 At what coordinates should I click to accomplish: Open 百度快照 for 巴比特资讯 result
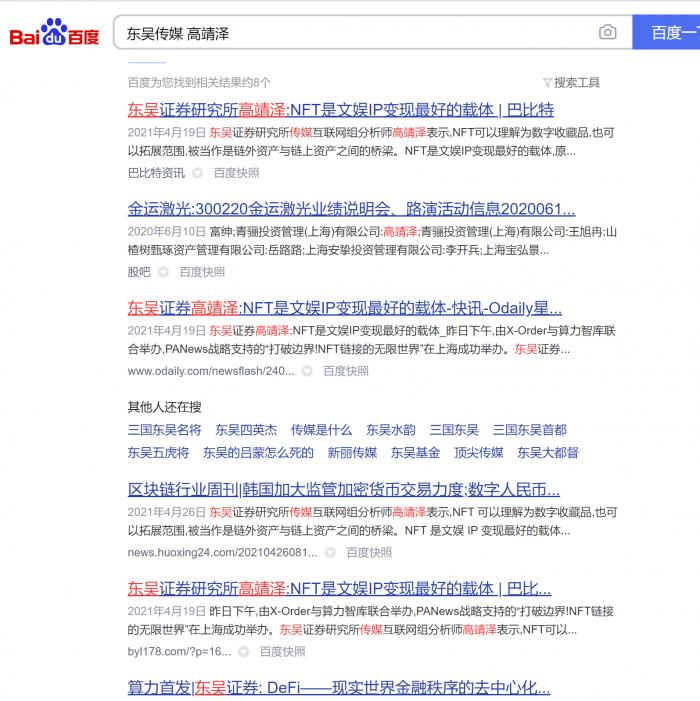(236, 173)
